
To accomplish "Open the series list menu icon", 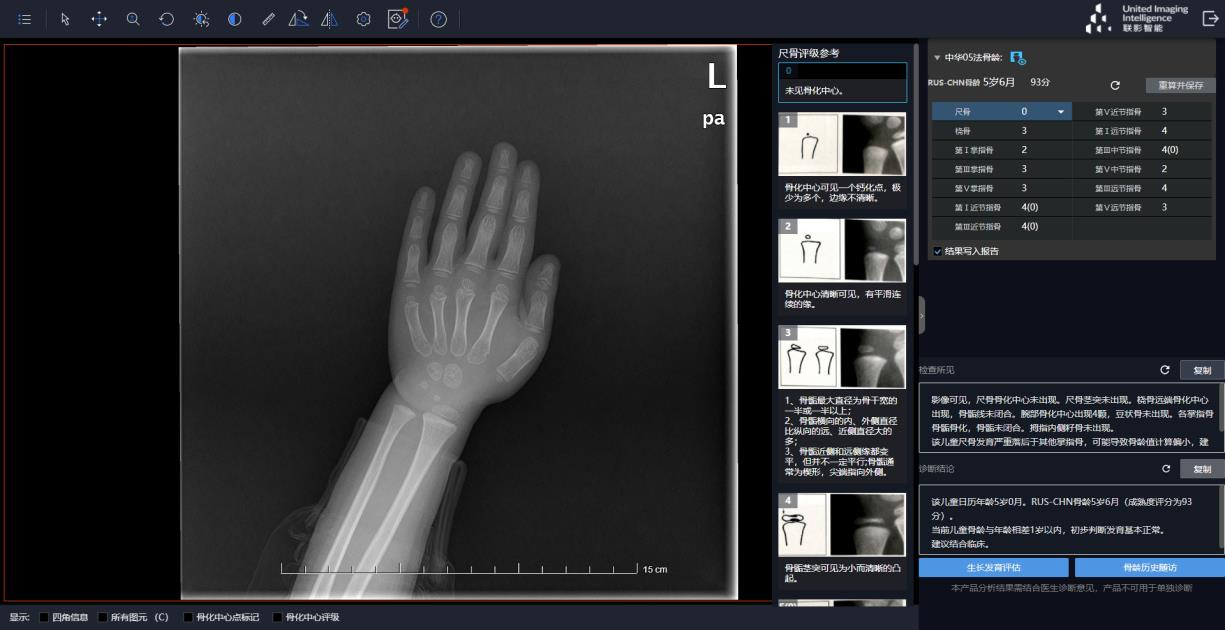I will (x=24, y=19).
